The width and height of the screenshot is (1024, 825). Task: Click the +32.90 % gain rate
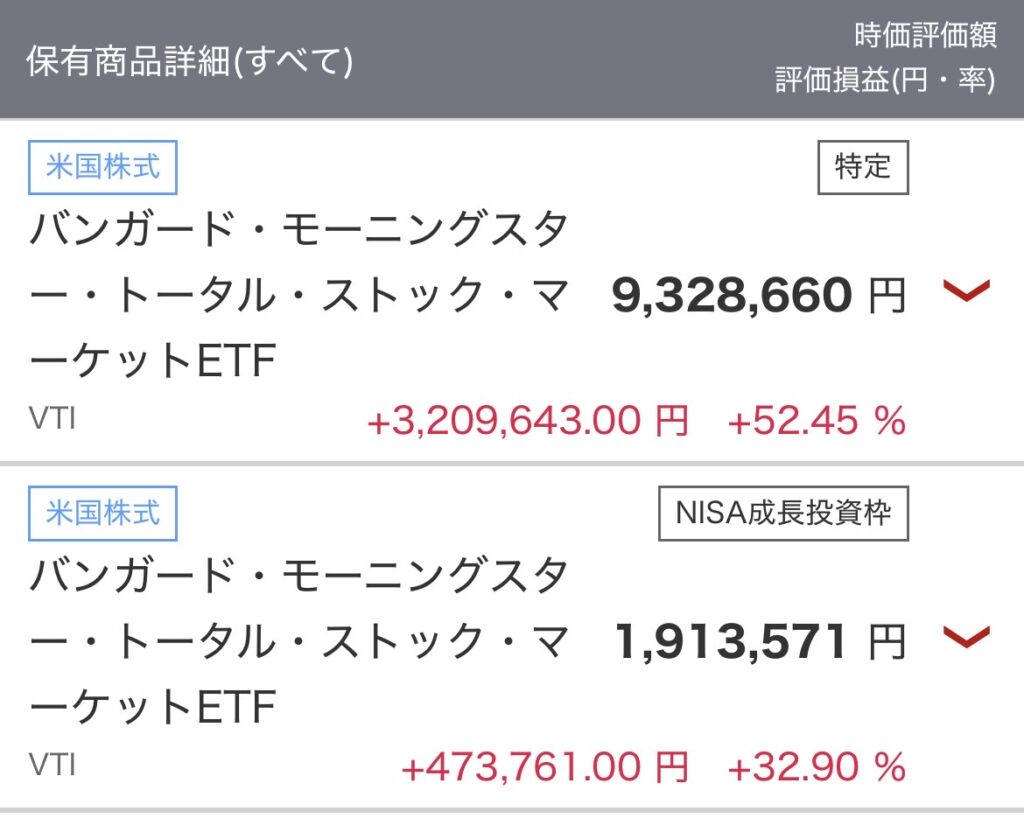[x=816, y=766]
